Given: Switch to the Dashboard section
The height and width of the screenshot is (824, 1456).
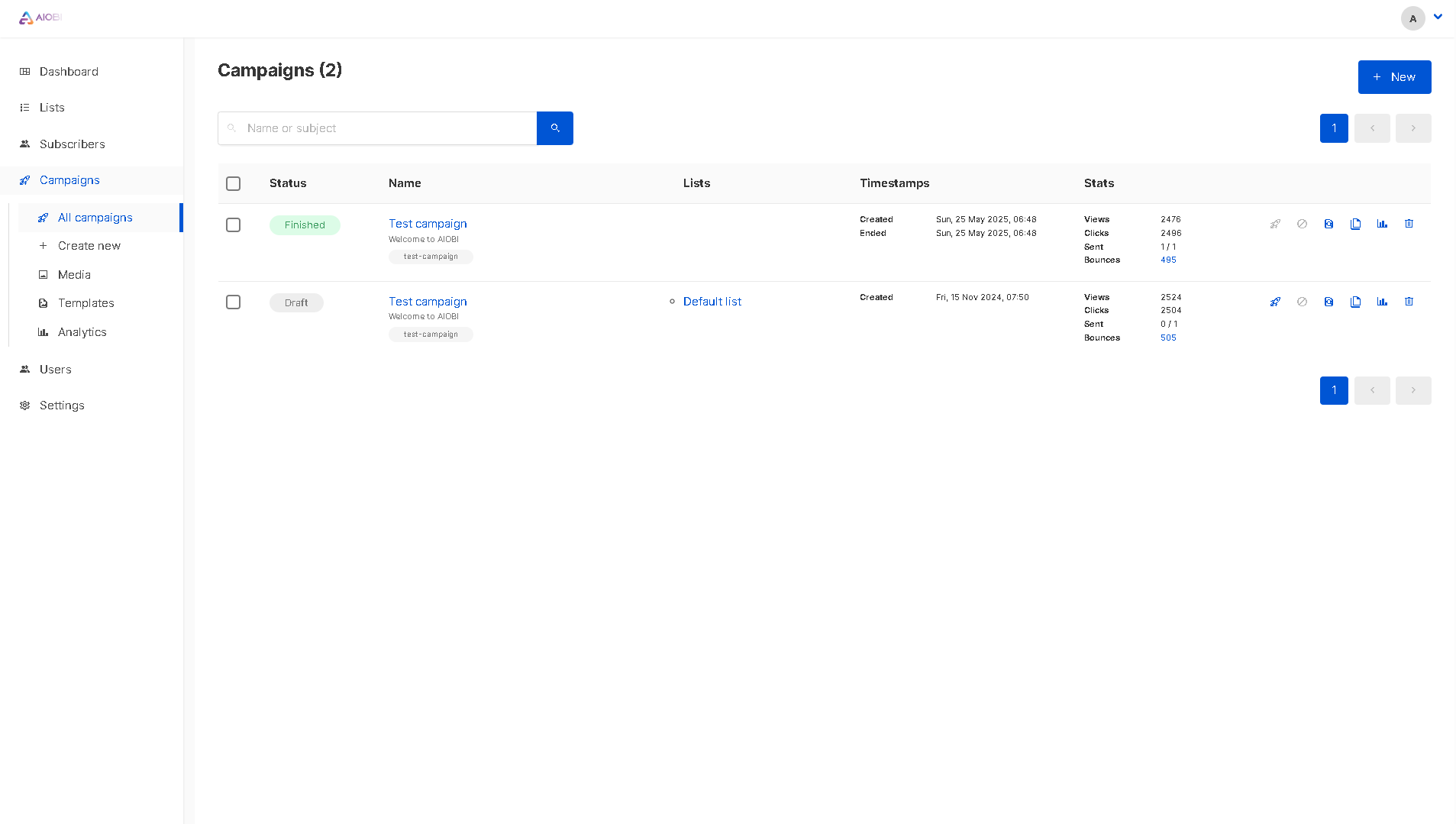Looking at the screenshot, I should point(69,71).
